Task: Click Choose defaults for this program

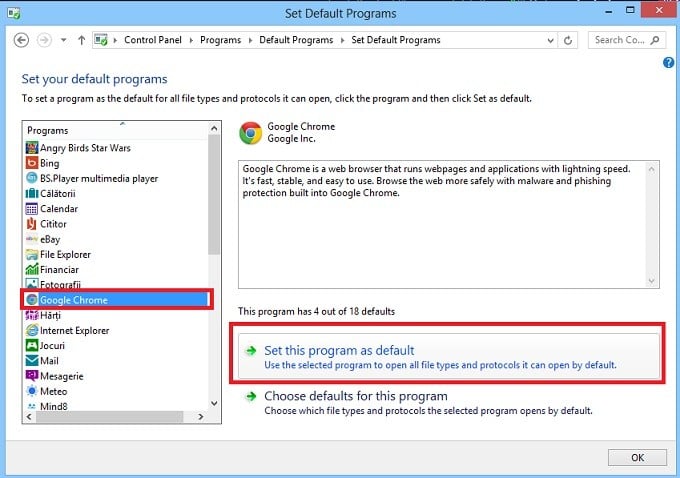Action: 428,403
